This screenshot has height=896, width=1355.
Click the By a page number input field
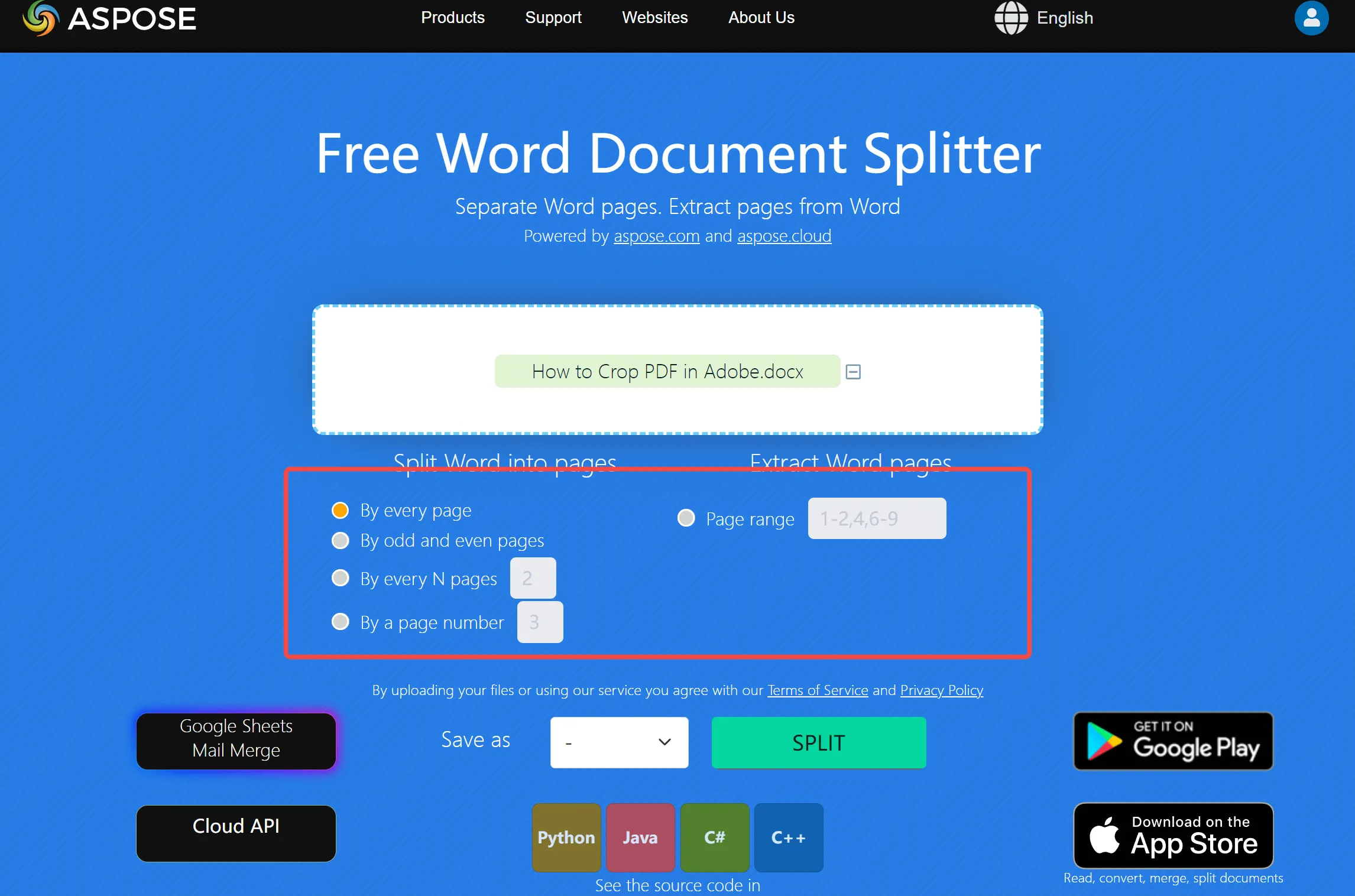click(538, 621)
